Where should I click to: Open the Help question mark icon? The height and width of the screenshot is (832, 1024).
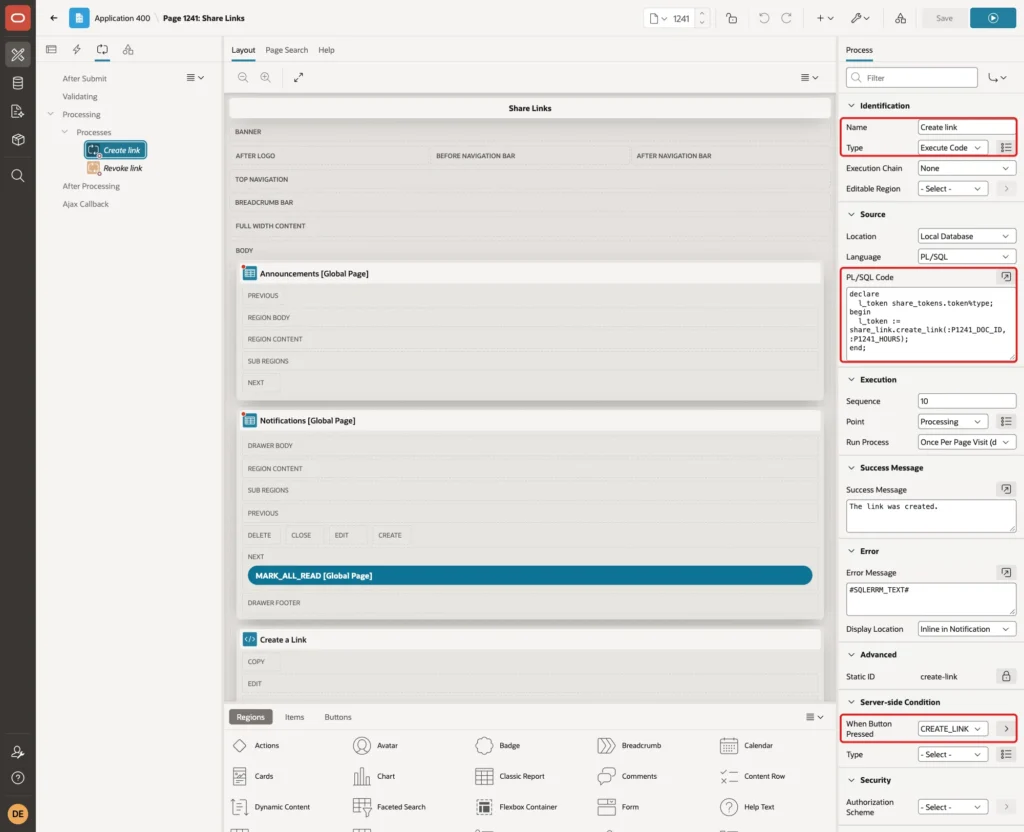18,778
